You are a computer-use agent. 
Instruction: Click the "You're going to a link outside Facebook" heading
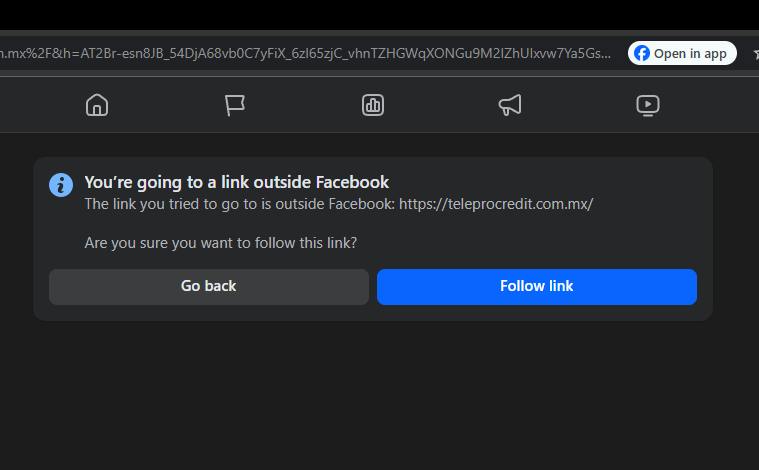[237, 182]
